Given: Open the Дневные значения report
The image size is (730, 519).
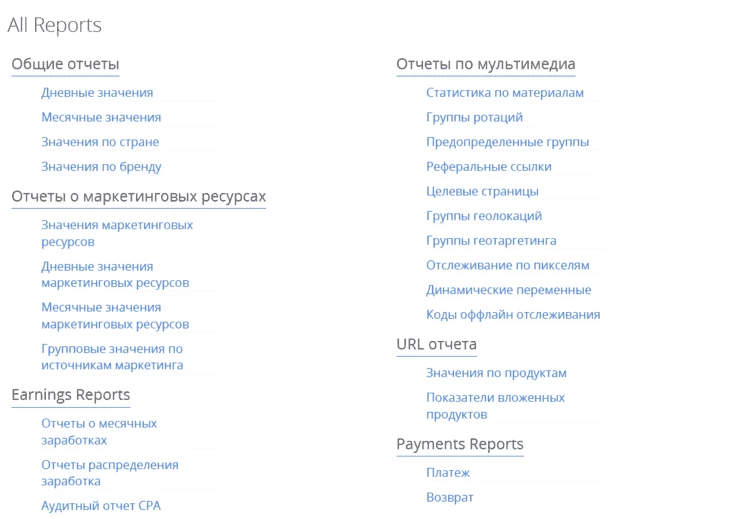Looking at the screenshot, I should [97, 93].
